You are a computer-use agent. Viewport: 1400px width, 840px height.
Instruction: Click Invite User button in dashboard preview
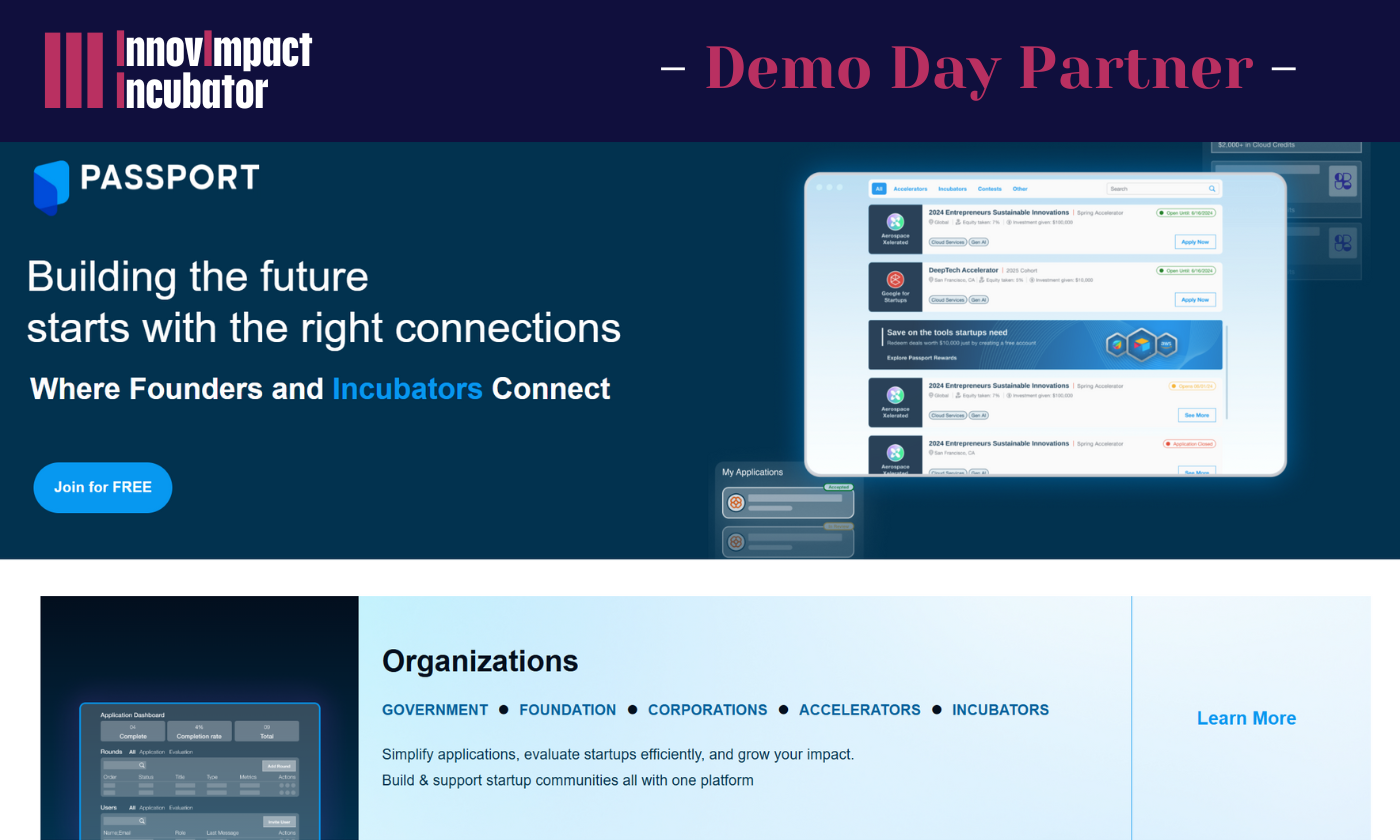point(279,822)
